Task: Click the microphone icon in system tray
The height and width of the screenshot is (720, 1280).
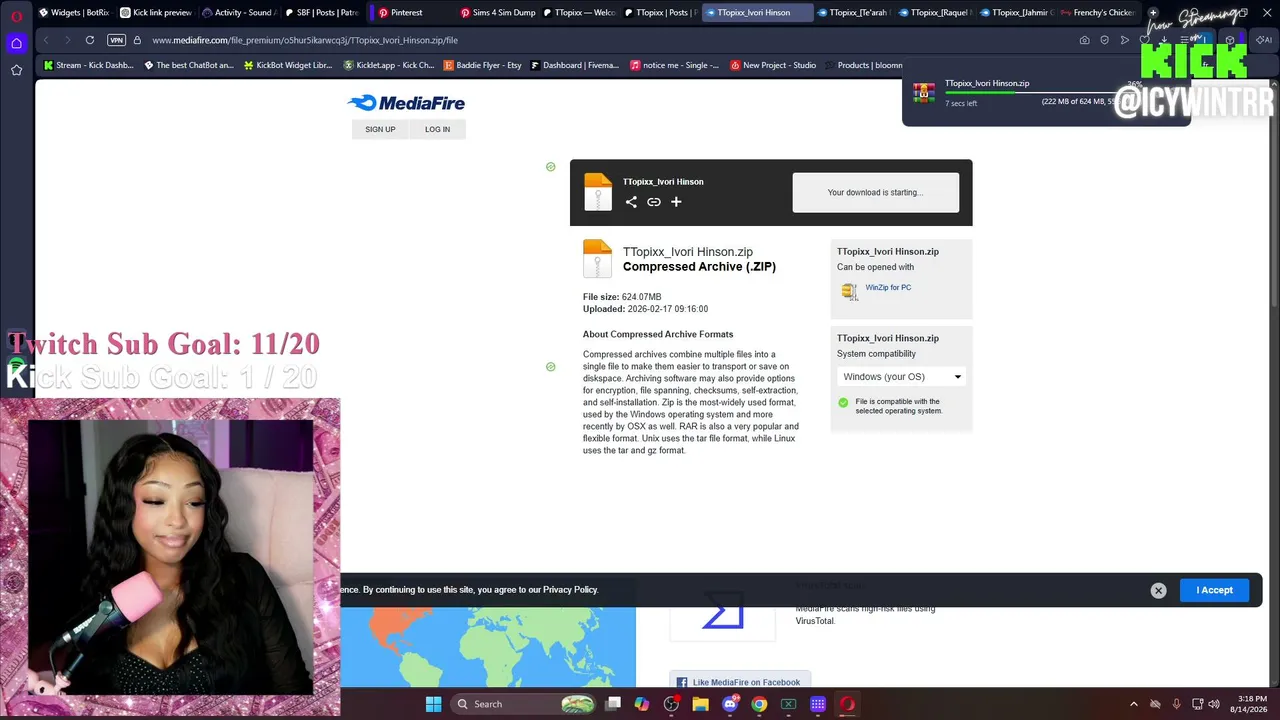Action: tap(1176, 704)
